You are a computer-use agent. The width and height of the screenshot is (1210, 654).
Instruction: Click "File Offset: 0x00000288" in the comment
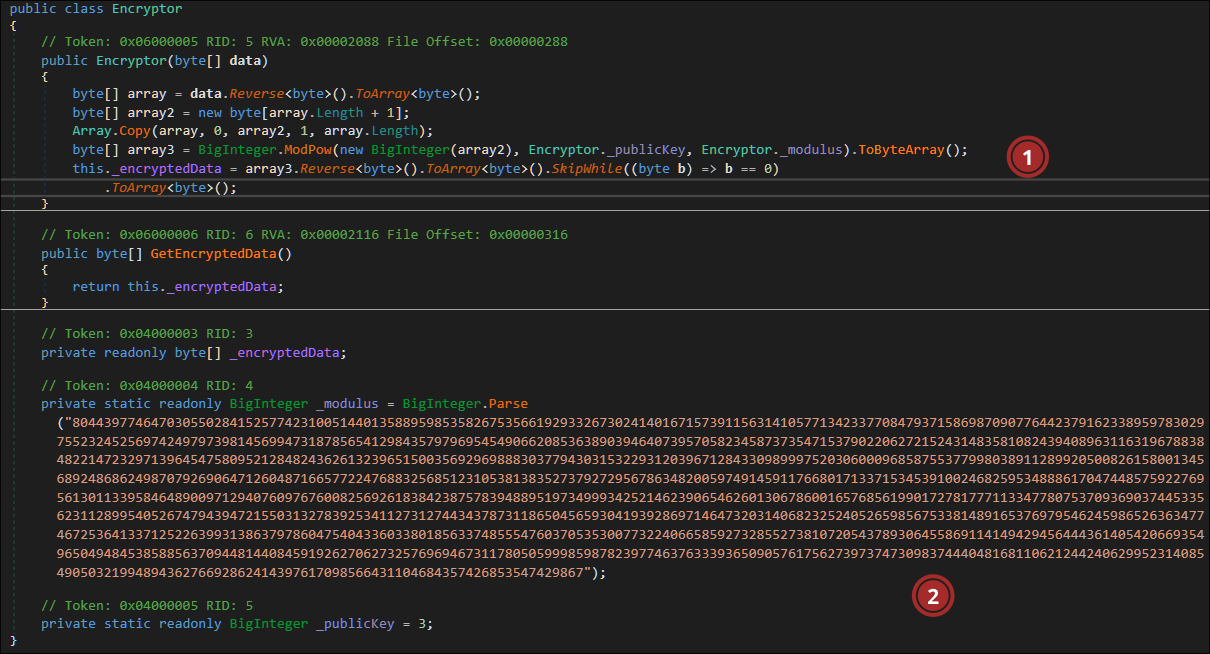(x=476, y=42)
